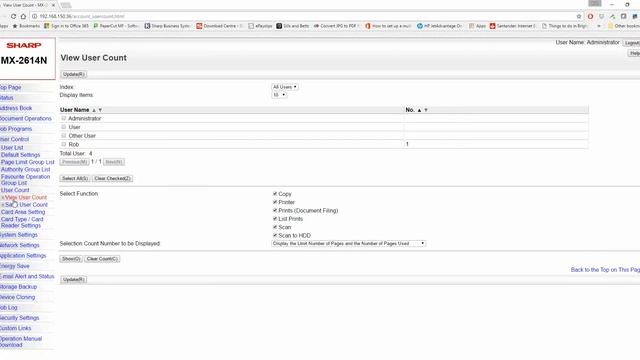Open the Status menu item

tap(7, 98)
